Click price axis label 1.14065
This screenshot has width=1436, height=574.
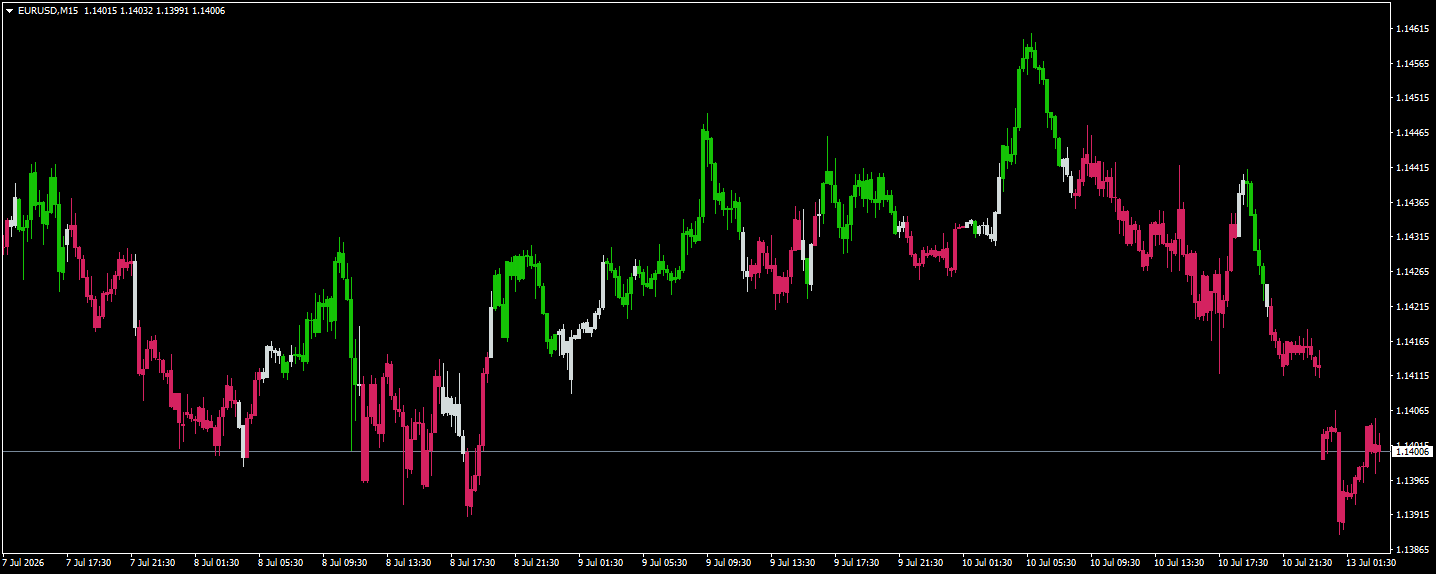(x=1411, y=411)
